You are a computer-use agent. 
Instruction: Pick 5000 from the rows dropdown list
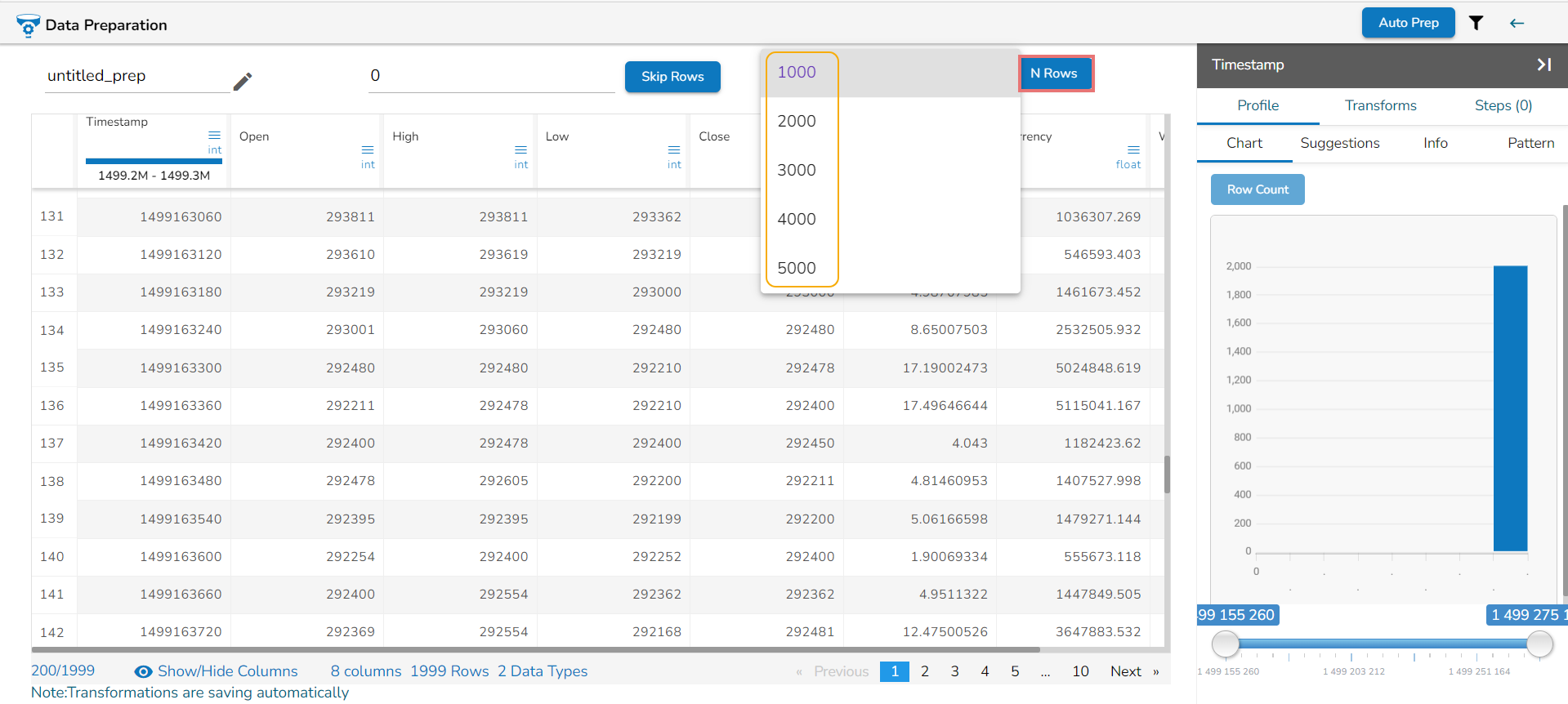pyautogui.click(x=797, y=268)
